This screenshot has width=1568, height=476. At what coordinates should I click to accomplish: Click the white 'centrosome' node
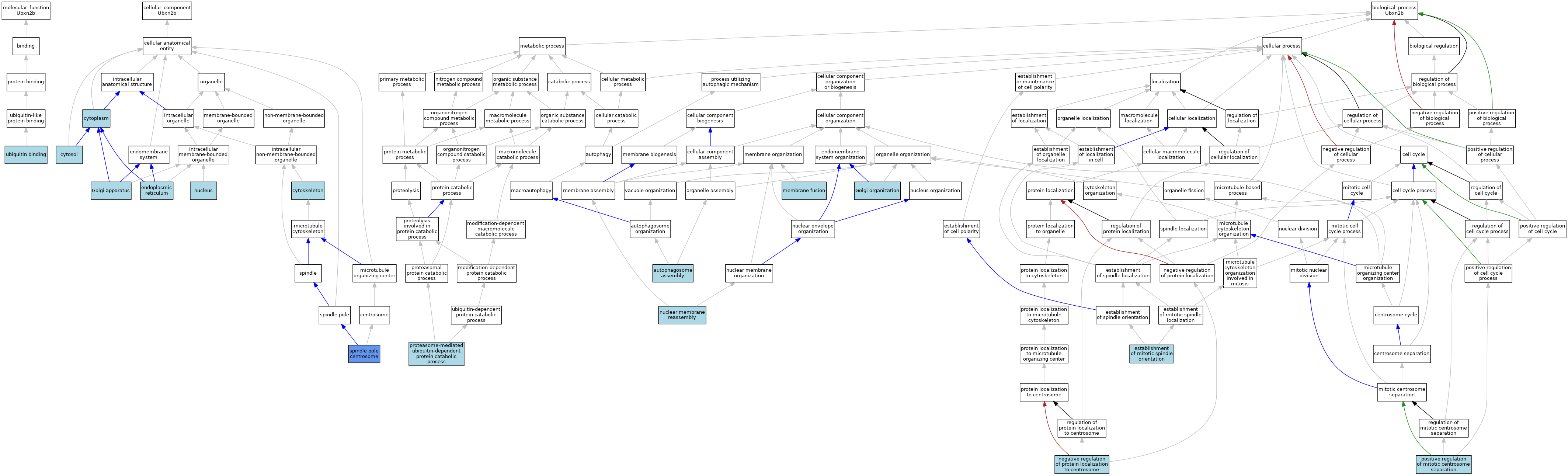point(374,315)
